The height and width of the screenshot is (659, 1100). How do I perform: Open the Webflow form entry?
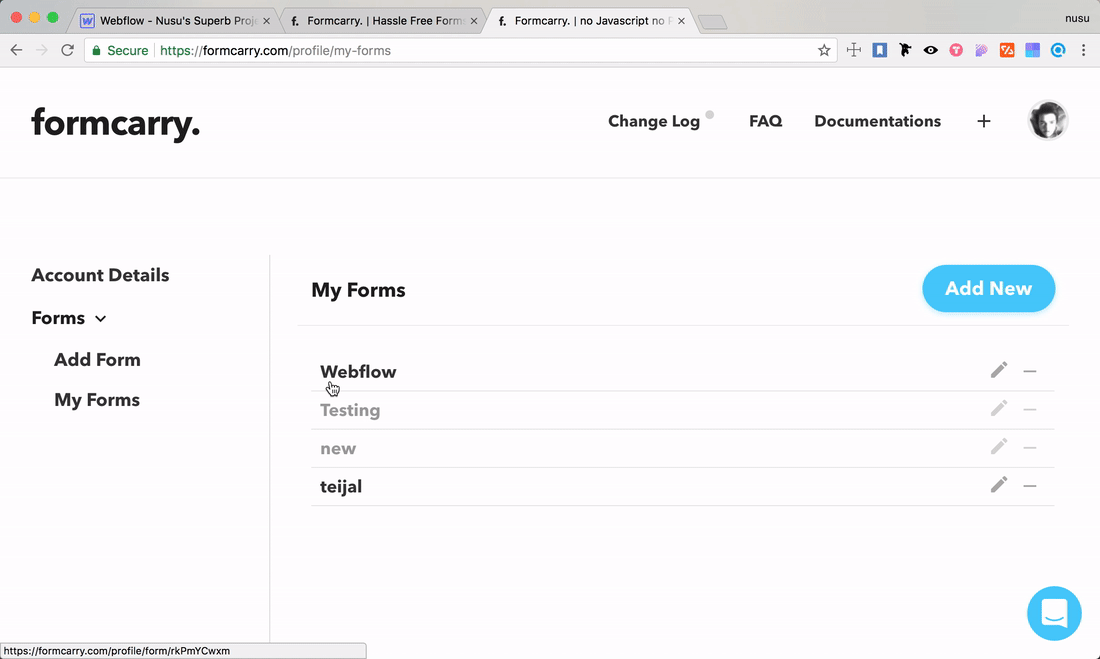click(358, 372)
